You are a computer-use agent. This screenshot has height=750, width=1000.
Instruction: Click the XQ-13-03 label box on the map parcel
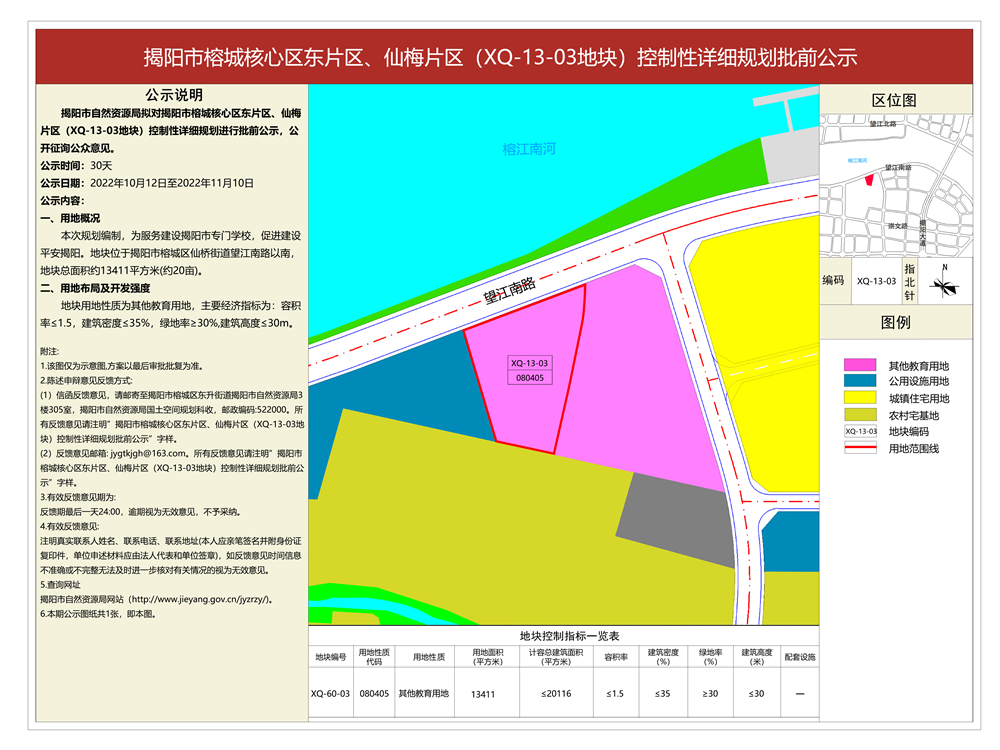(x=529, y=362)
